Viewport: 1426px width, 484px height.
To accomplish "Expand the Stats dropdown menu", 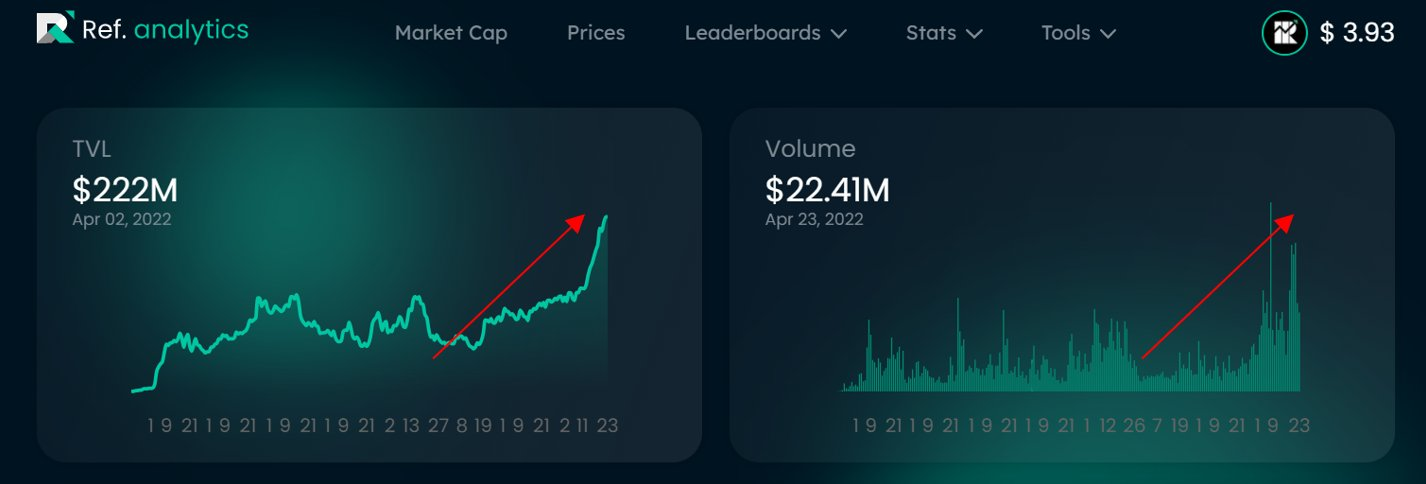I will click(944, 33).
